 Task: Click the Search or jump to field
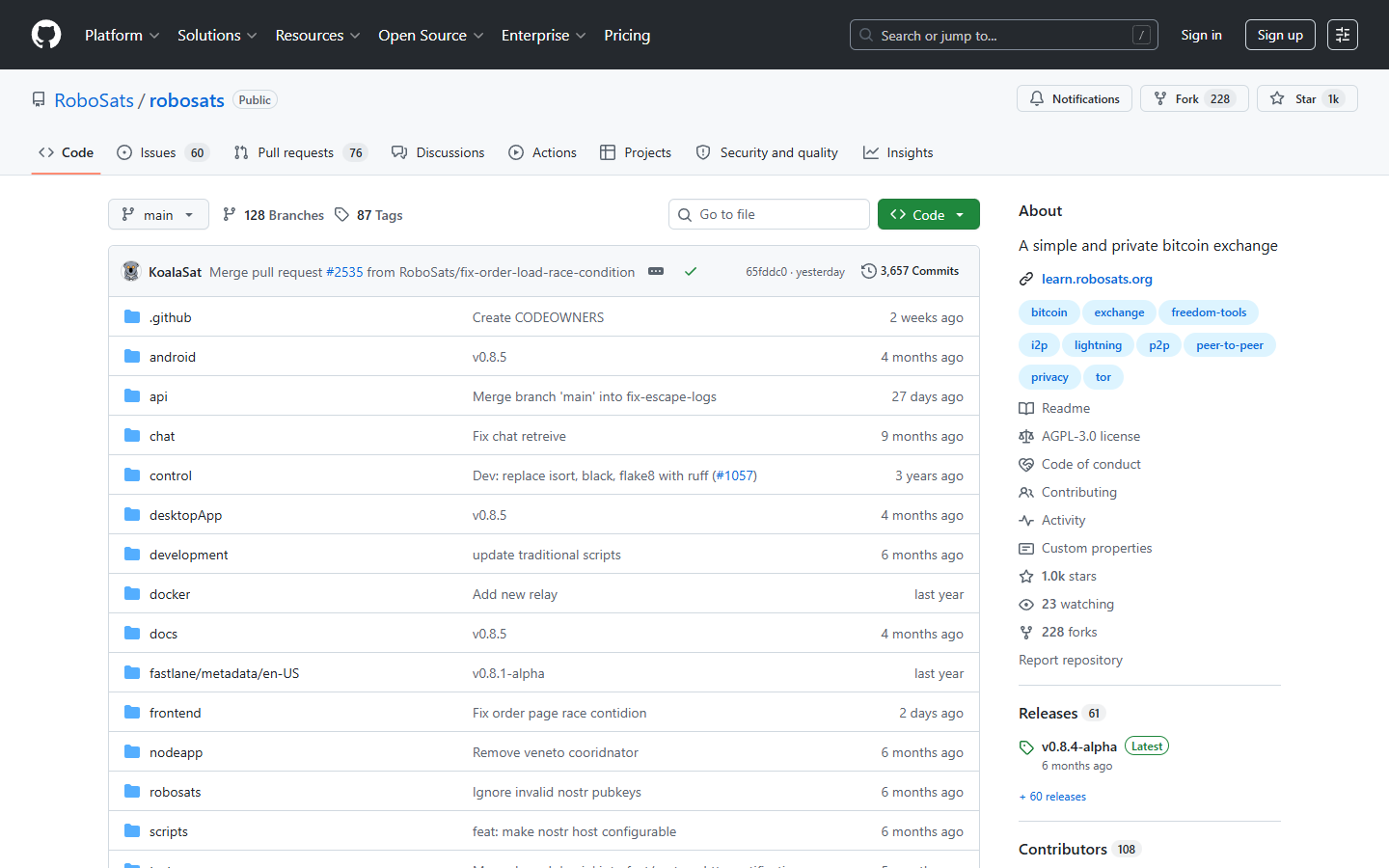click(x=1003, y=35)
